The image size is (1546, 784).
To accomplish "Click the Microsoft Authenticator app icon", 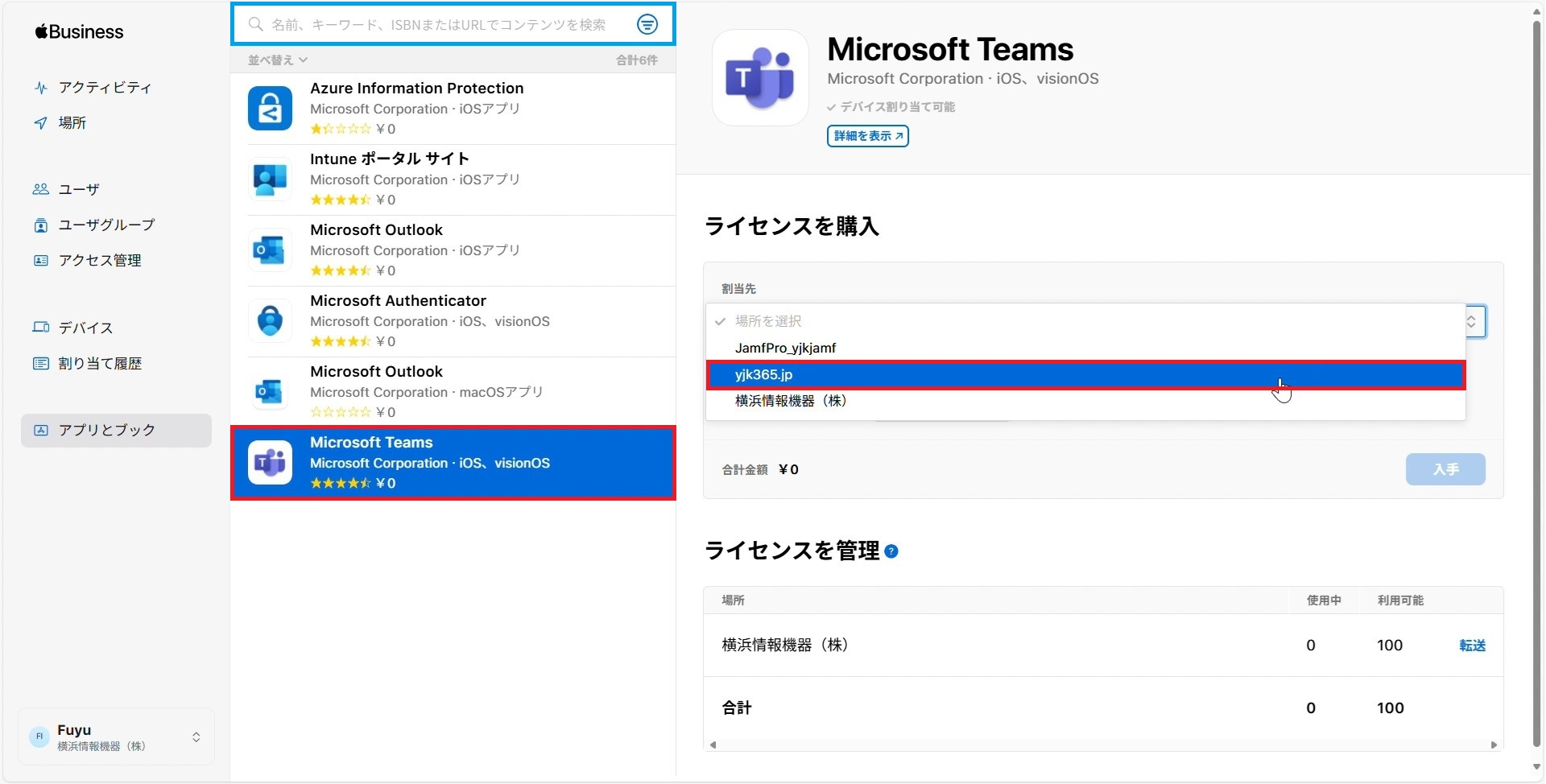I will click(x=270, y=321).
